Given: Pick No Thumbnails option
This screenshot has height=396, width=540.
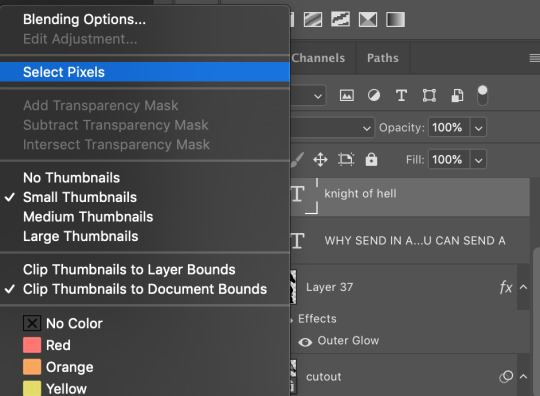Looking at the screenshot, I should (x=71, y=178).
